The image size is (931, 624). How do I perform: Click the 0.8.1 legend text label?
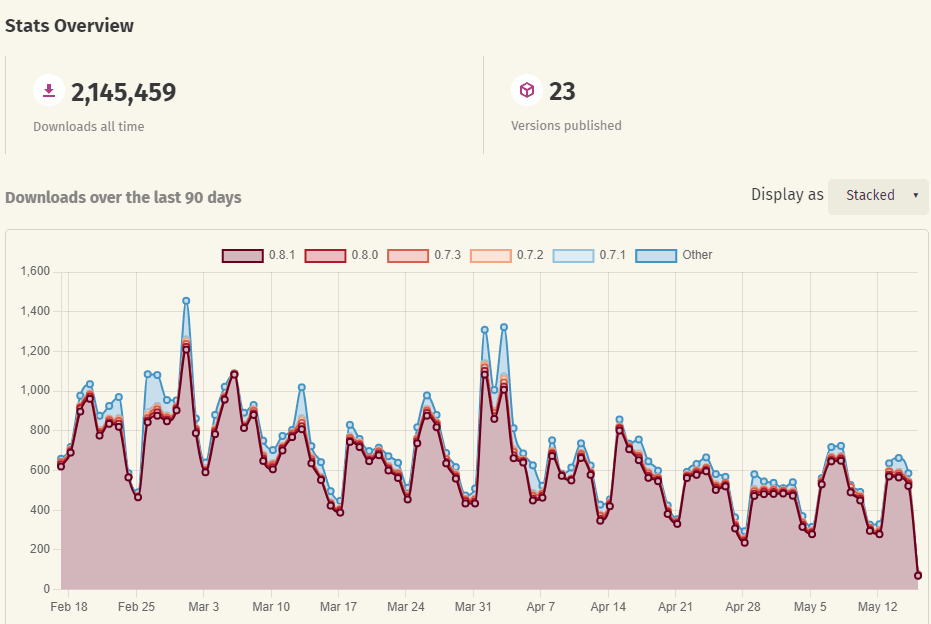point(281,255)
